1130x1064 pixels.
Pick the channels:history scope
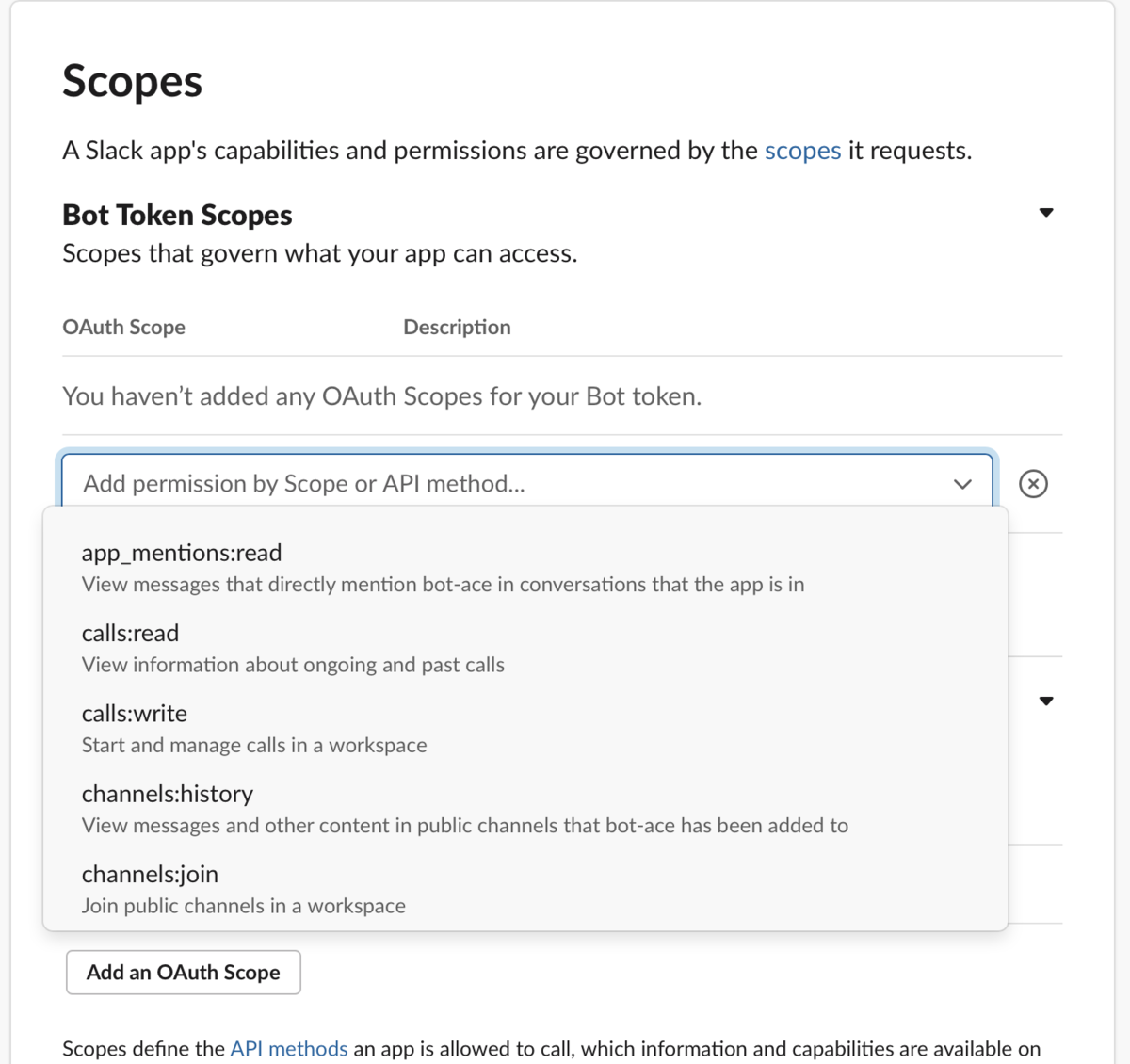pos(525,809)
